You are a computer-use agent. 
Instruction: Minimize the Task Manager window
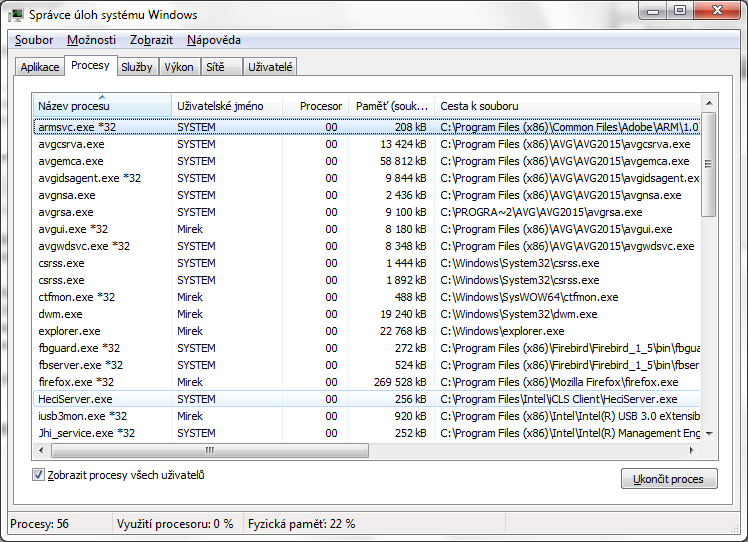click(x=653, y=11)
